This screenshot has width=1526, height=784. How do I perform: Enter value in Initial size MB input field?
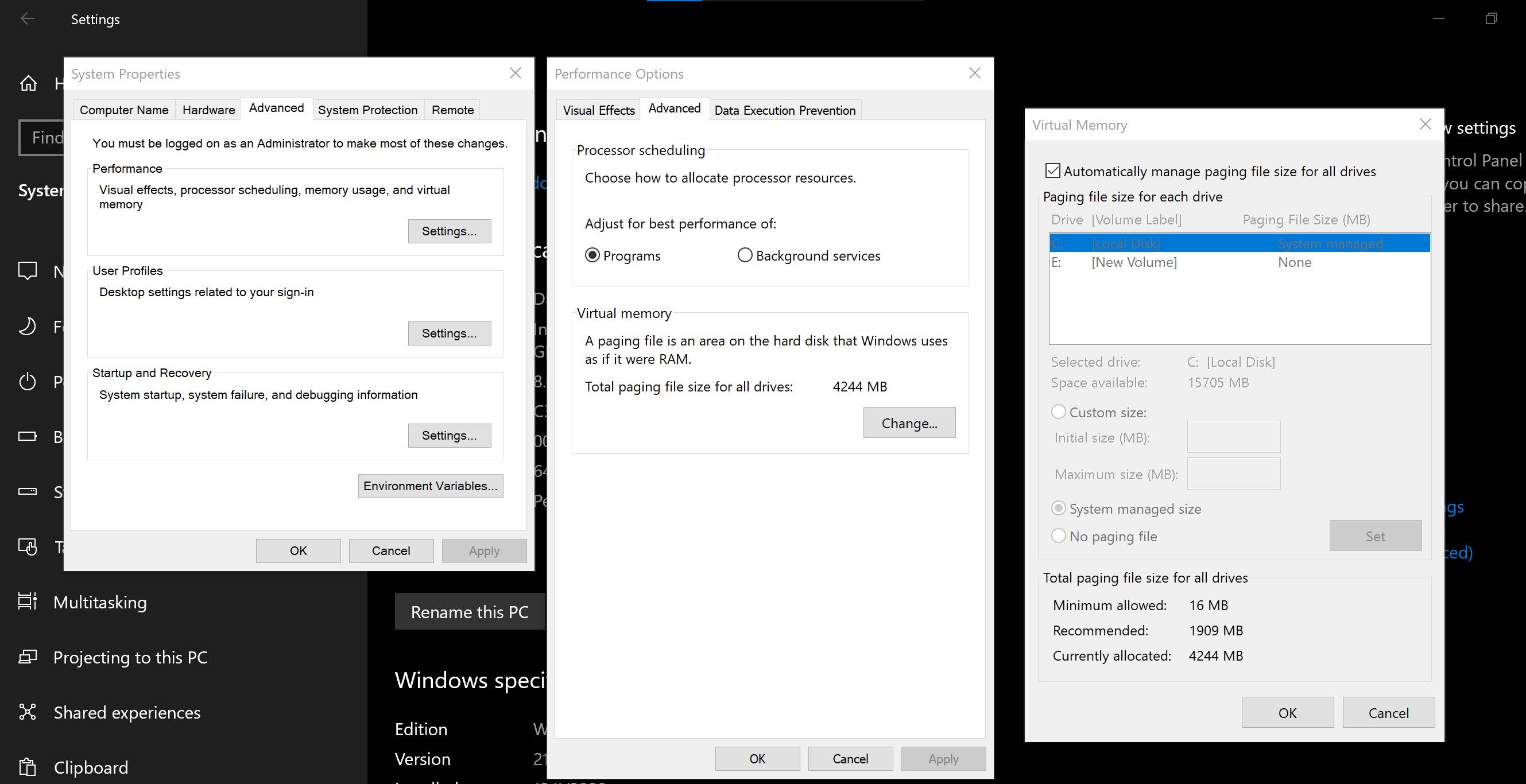pos(1233,437)
